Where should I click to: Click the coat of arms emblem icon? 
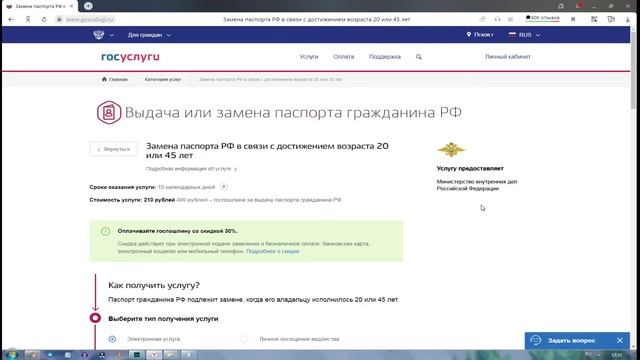point(99,35)
